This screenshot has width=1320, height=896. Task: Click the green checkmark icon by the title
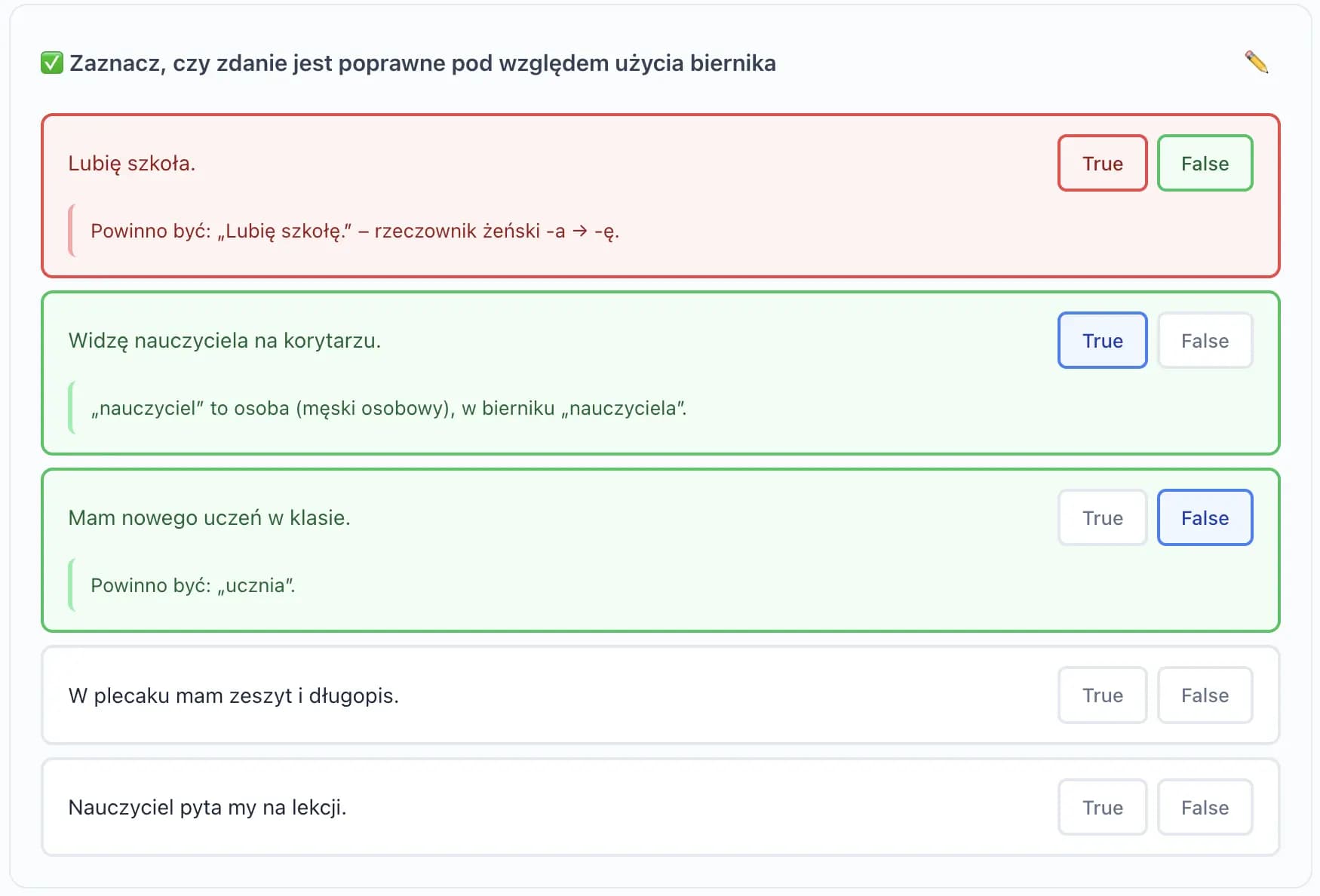[x=52, y=63]
